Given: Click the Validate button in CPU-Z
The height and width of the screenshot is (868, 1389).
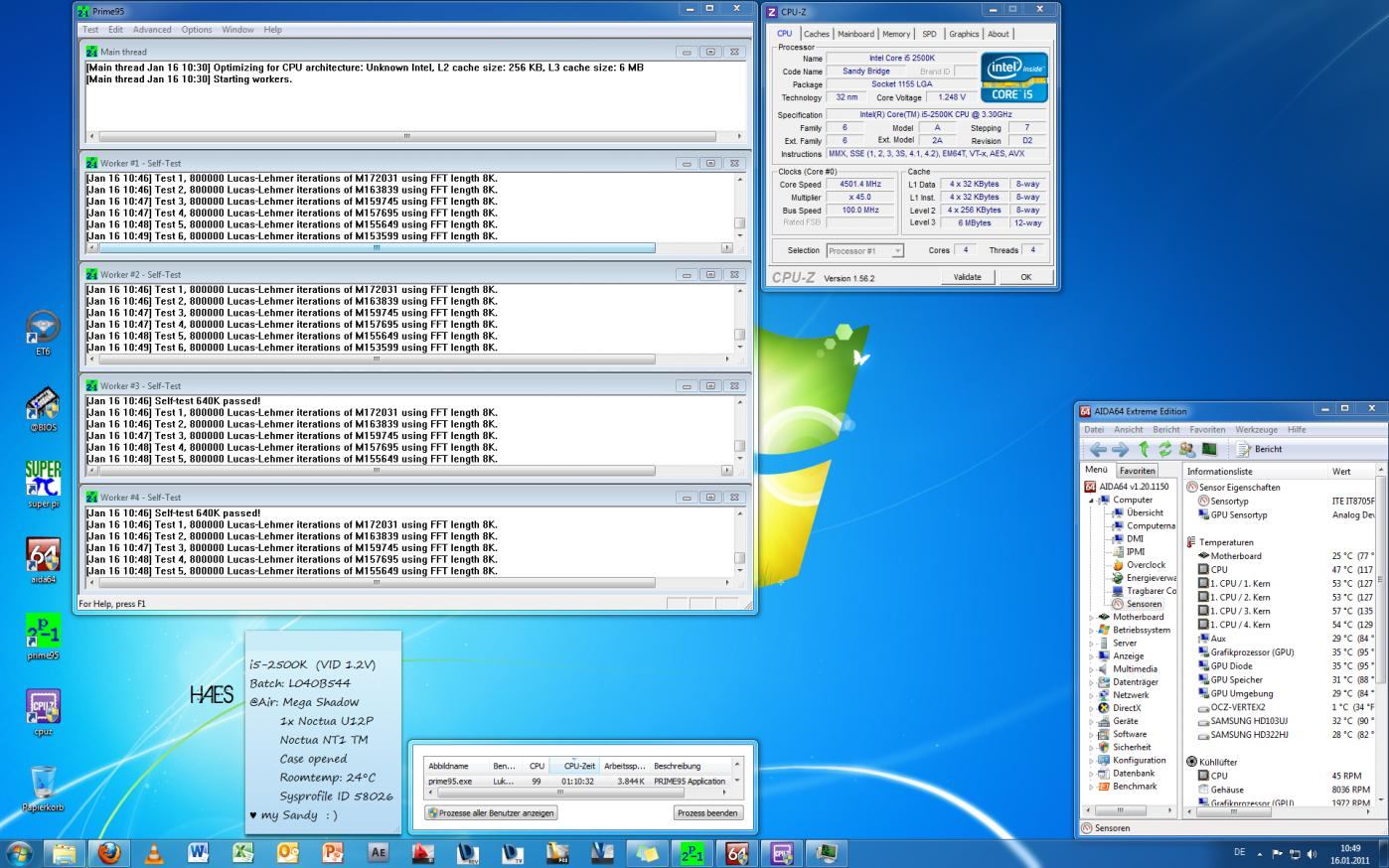Looking at the screenshot, I should (x=968, y=277).
